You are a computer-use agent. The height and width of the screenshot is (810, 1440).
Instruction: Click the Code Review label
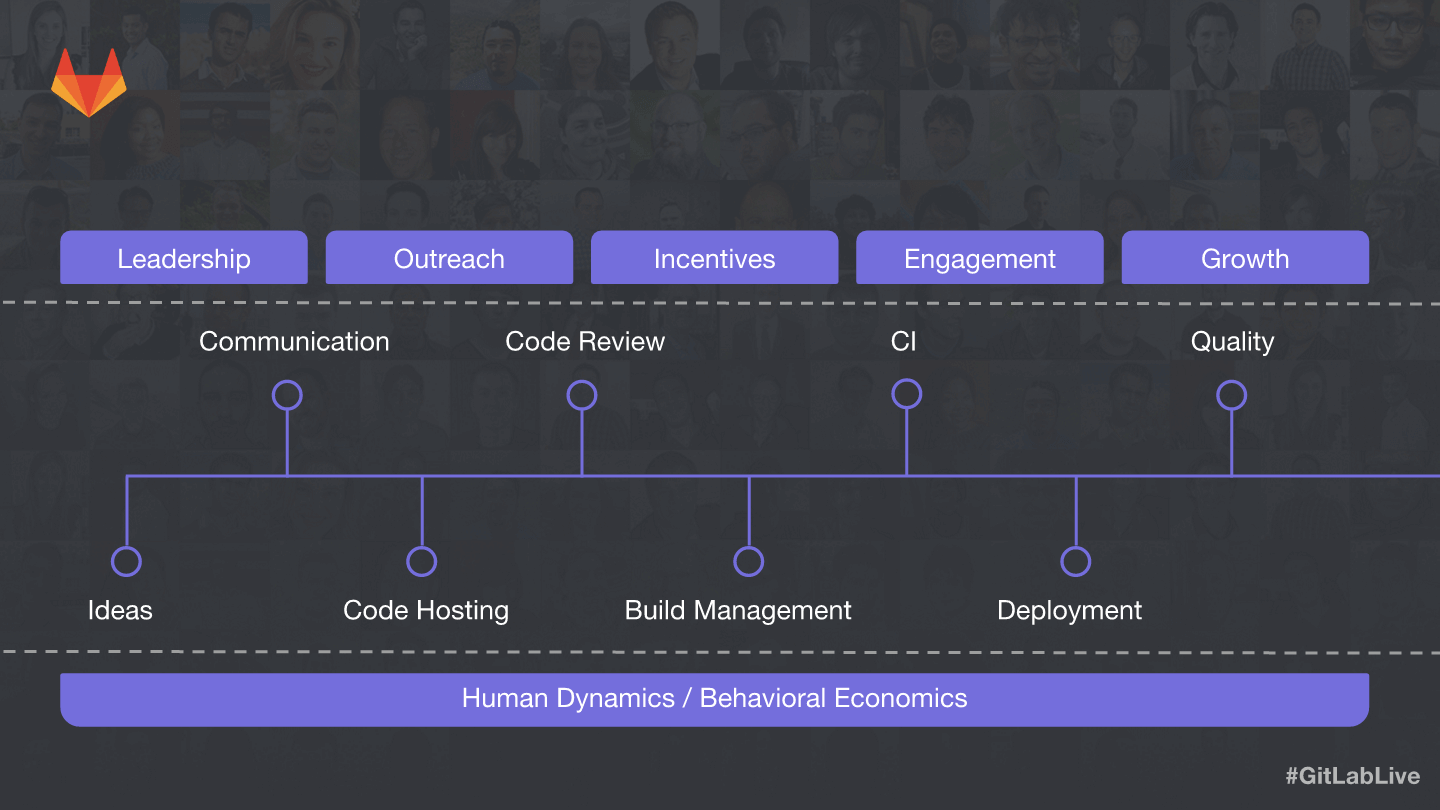point(585,341)
